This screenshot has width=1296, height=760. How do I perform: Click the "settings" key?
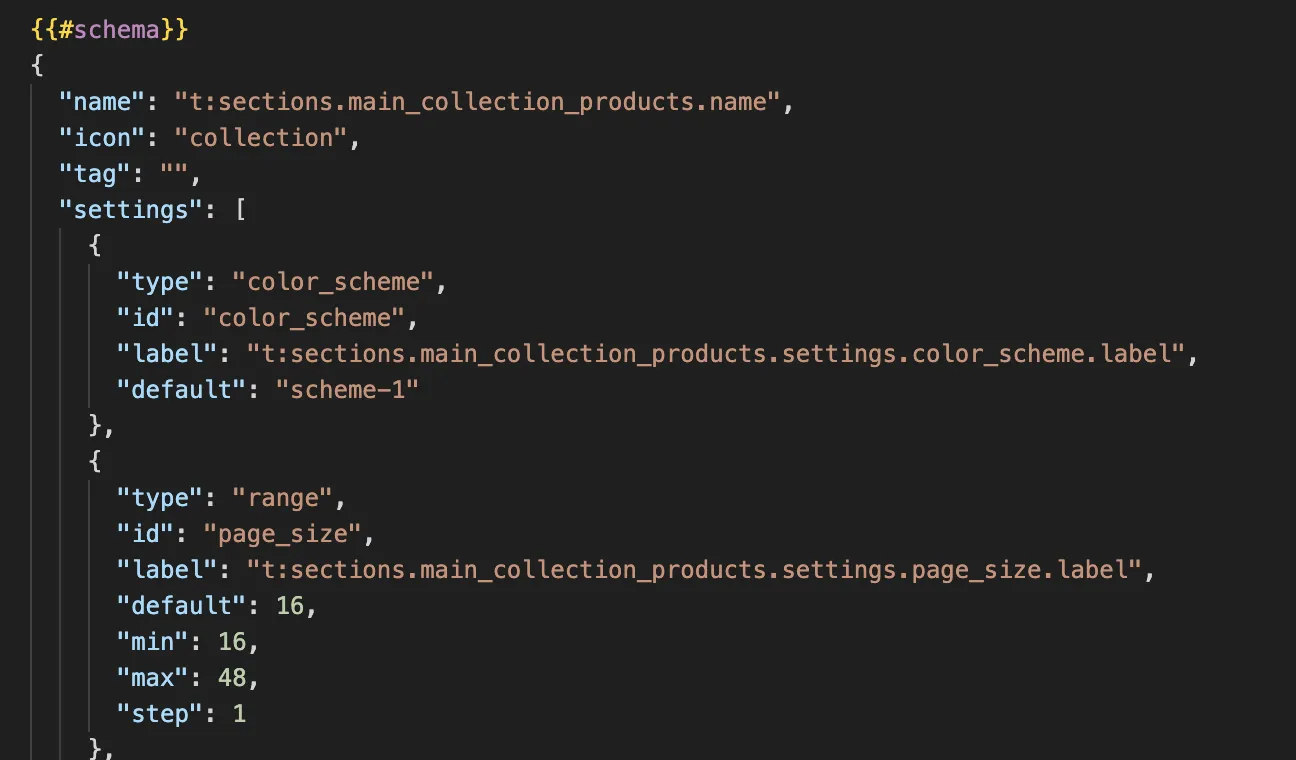(125, 210)
